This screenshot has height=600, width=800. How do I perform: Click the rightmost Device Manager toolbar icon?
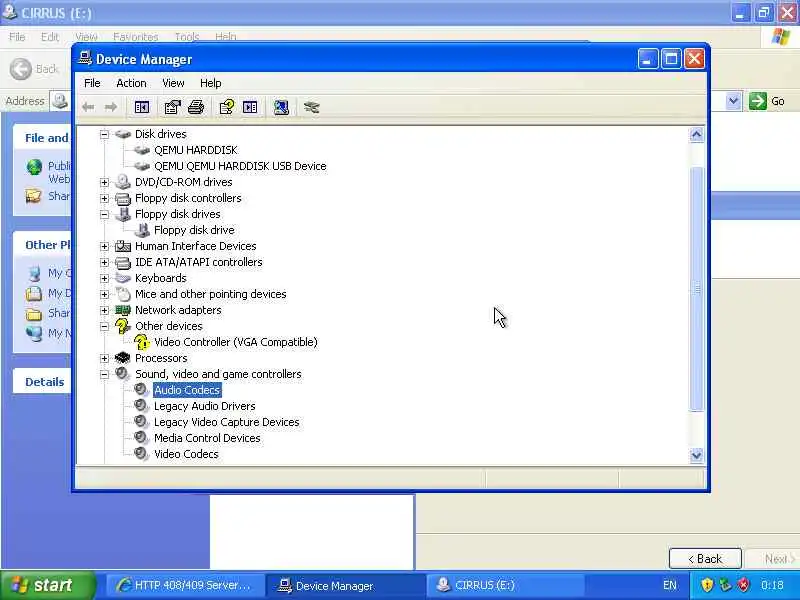(x=311, y=107)
